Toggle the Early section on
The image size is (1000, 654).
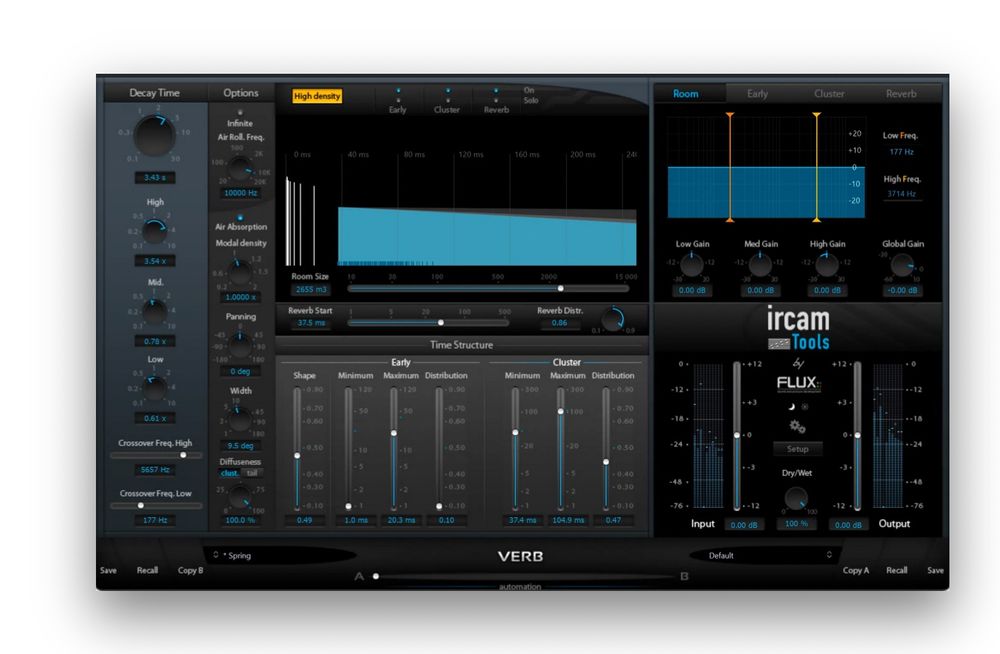click(398, 90)
